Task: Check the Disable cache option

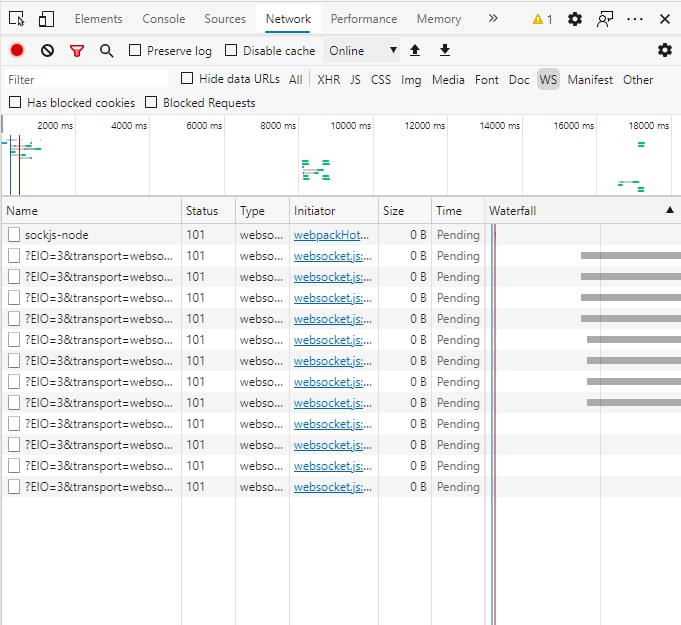Action: point(231,51)
